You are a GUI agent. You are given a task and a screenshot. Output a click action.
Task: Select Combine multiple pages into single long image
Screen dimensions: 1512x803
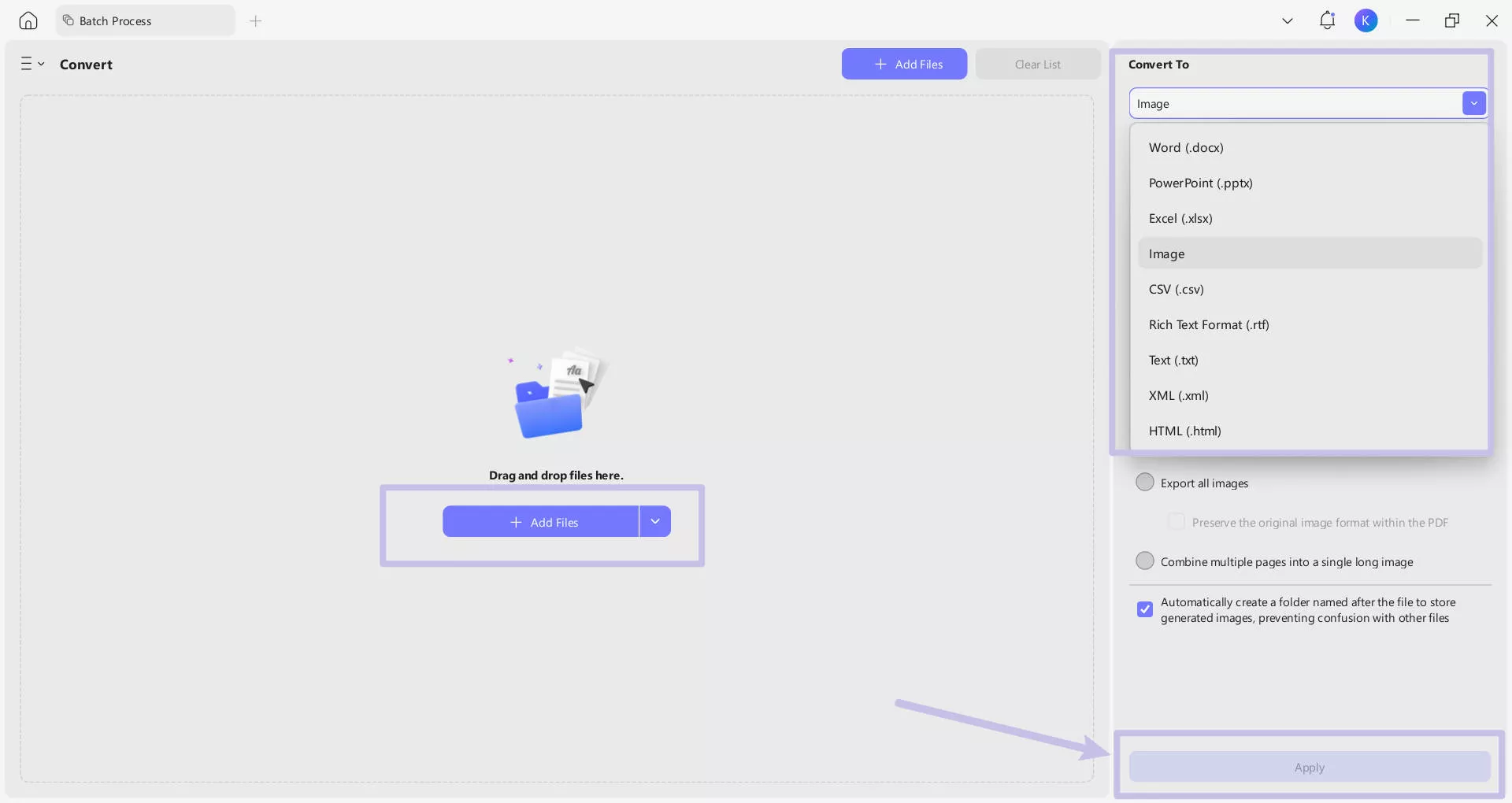[x=1145, y=561]
